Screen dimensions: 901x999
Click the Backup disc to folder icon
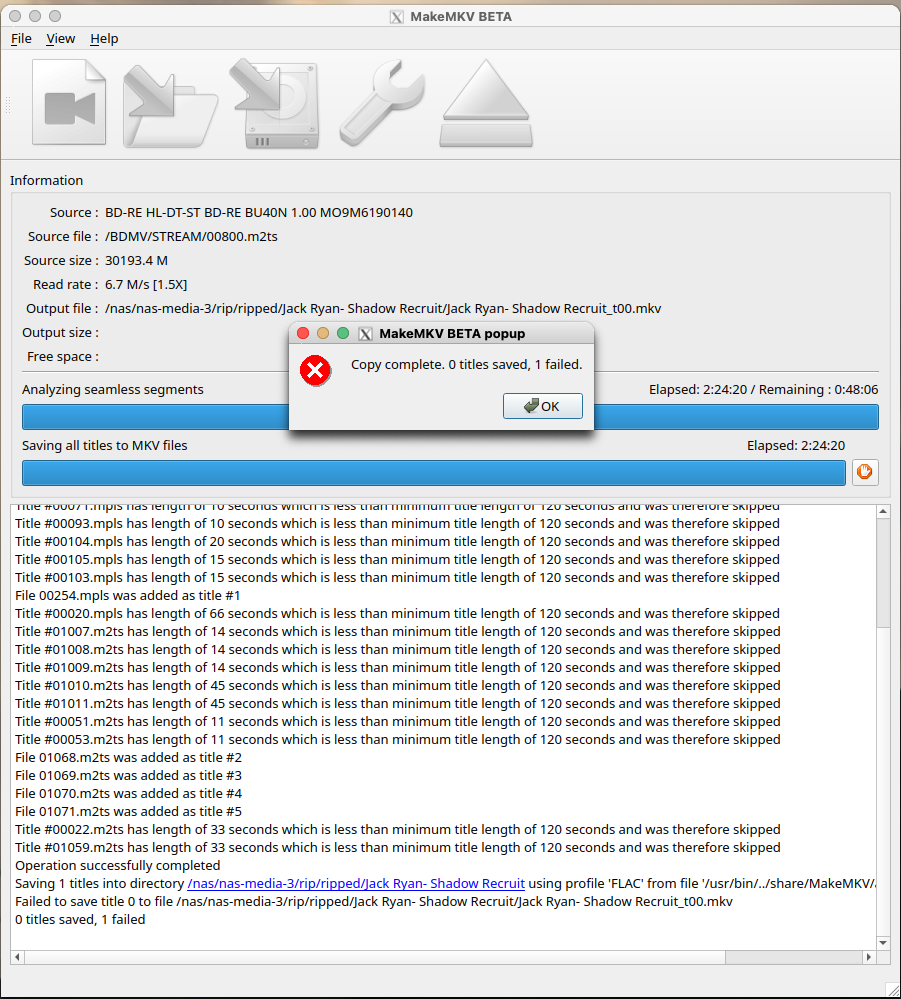[170, 106]
